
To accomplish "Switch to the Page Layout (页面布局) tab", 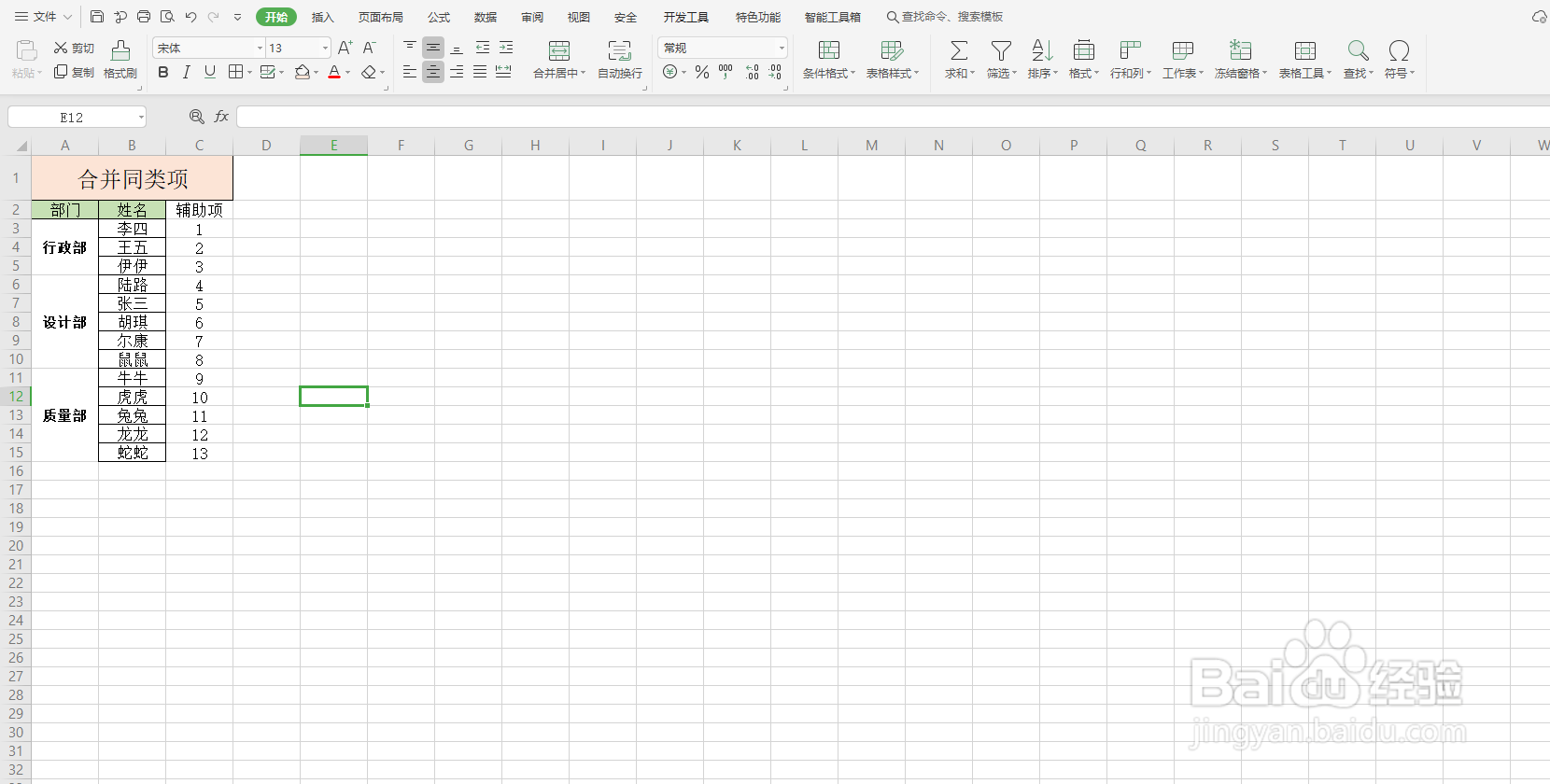I will 381,17.
